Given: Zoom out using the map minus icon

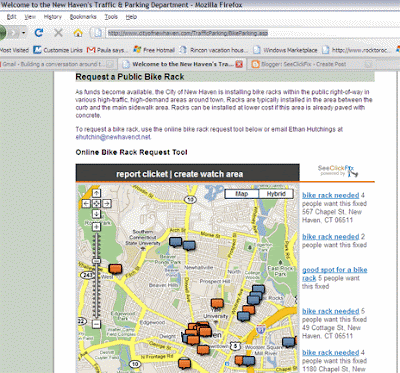Looking at the screenshot, I should point(96,324).
